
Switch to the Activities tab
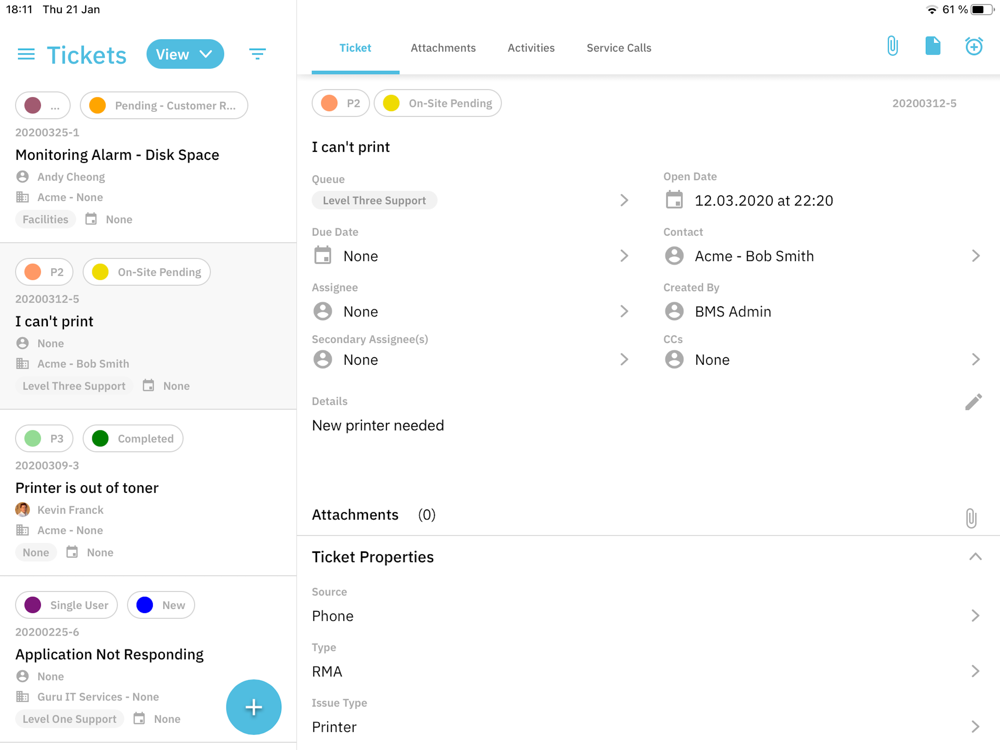point(531,48)
